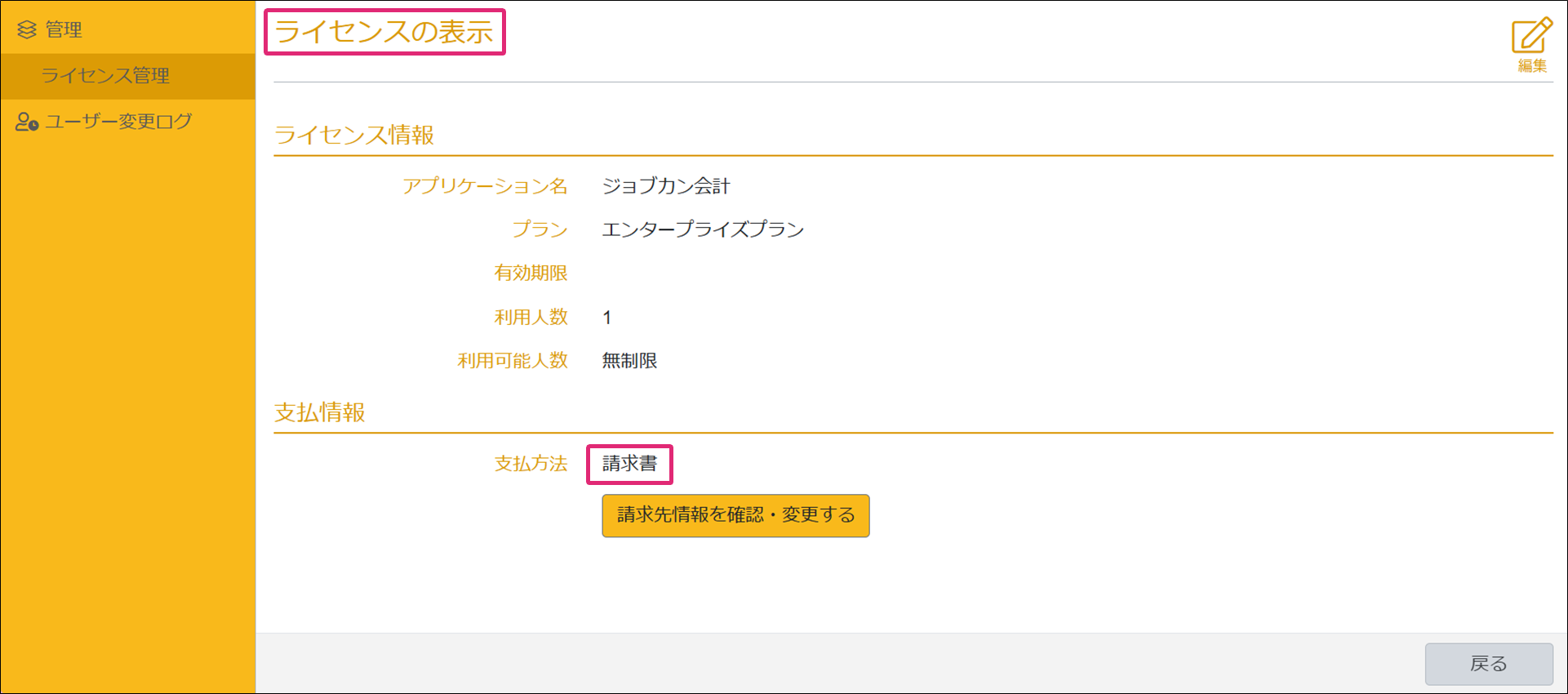Click the 有効期限 field label
Viewport: 1568px width, 694px height.
531,274
